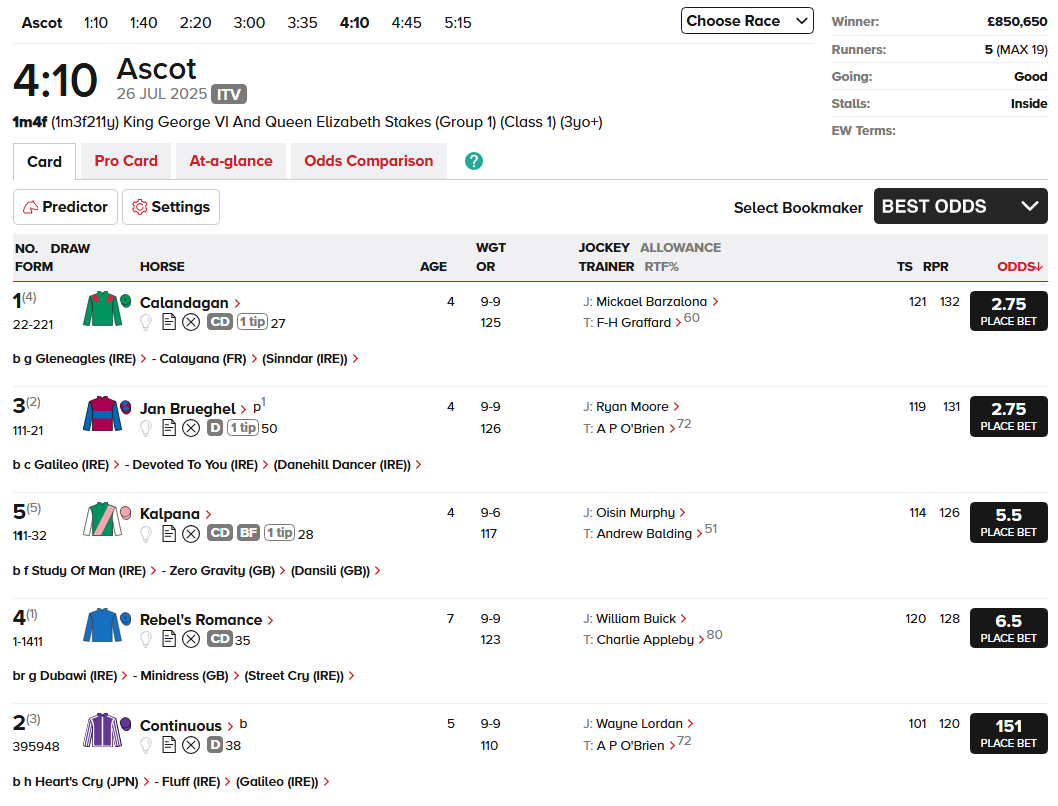Click the BF badge on Kalpana
Image resolution: width=1058 pixels, height=806 pixels.
point(248,533)
